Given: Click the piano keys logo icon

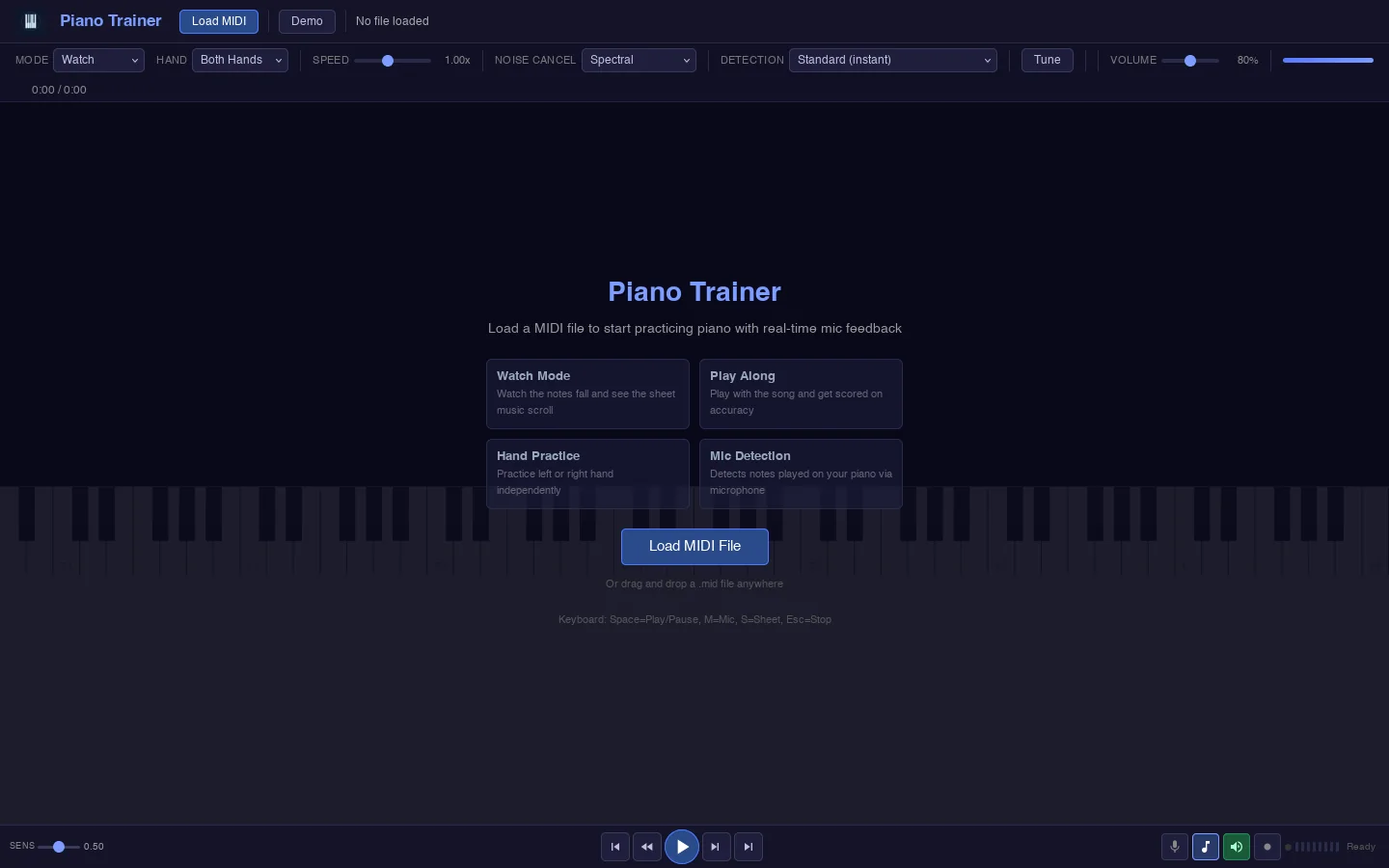Looking at the screenshot, I should pyautogui.click(x=31, y=21).
